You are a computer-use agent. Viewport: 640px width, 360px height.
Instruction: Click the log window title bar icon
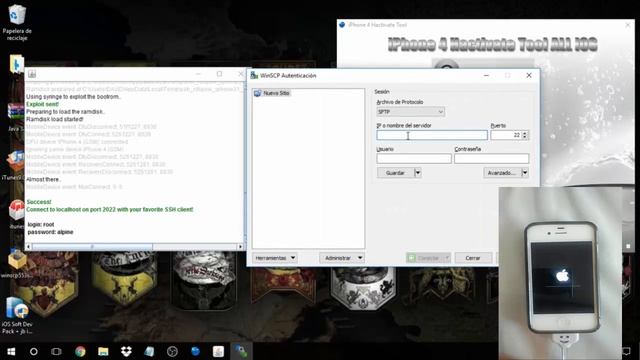click(x=32, y=74)
